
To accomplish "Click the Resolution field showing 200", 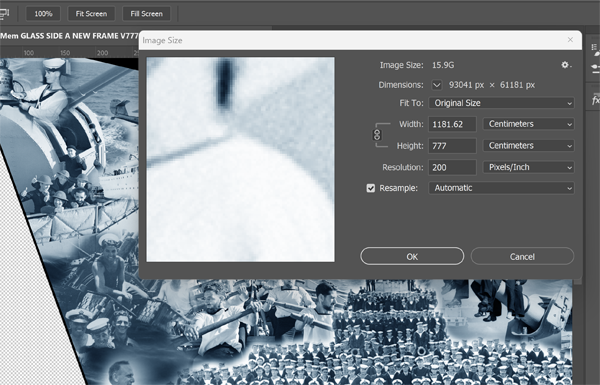I will tap(452, 167).
